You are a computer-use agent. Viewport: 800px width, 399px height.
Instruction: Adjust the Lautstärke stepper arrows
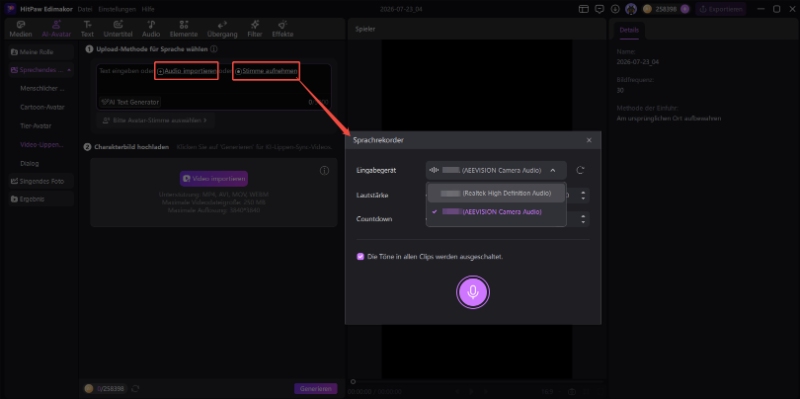(583, 195)
